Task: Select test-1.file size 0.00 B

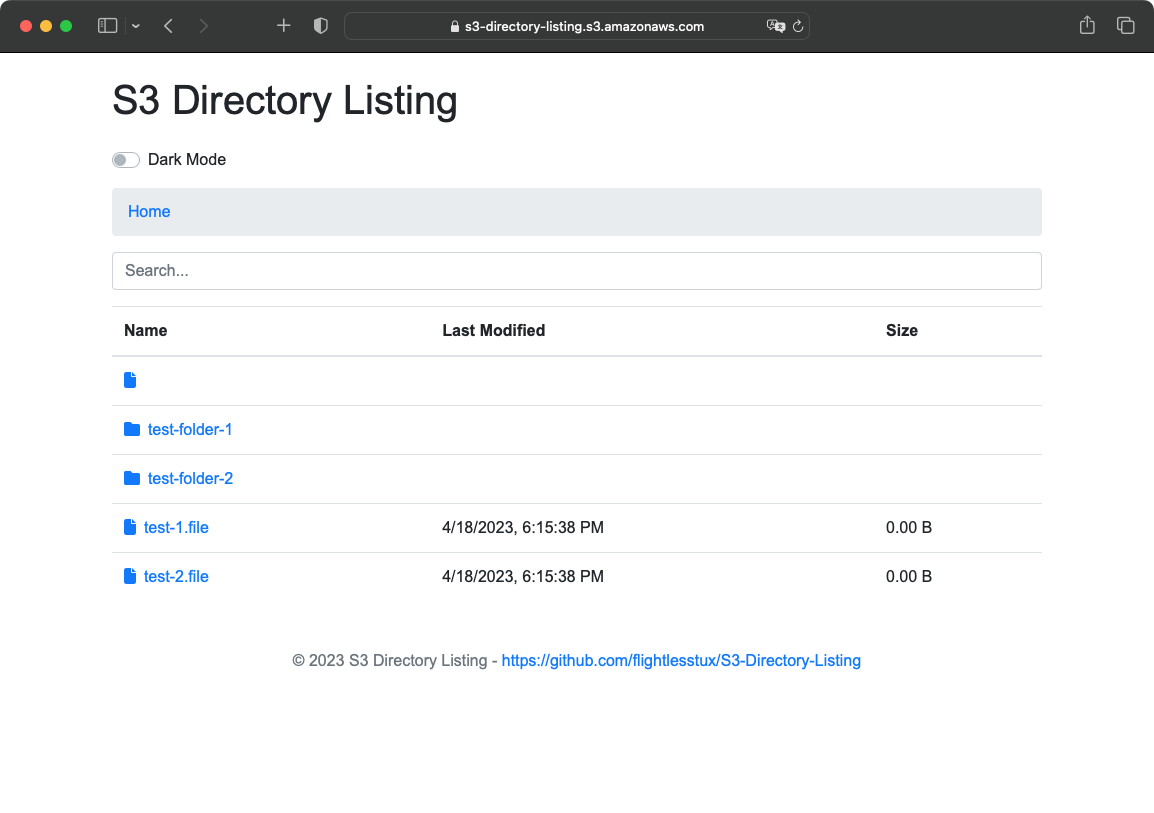Action: coord(909,528)
